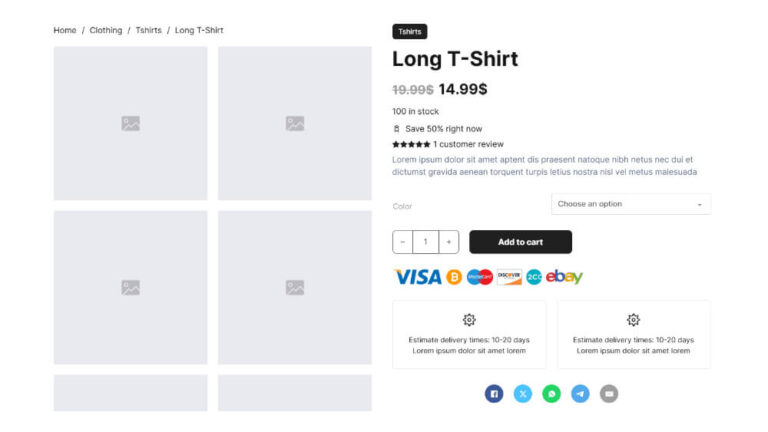This screenshot has width=768, height=432.
Task: Click the Discover card icon
Action: [509, 277]
